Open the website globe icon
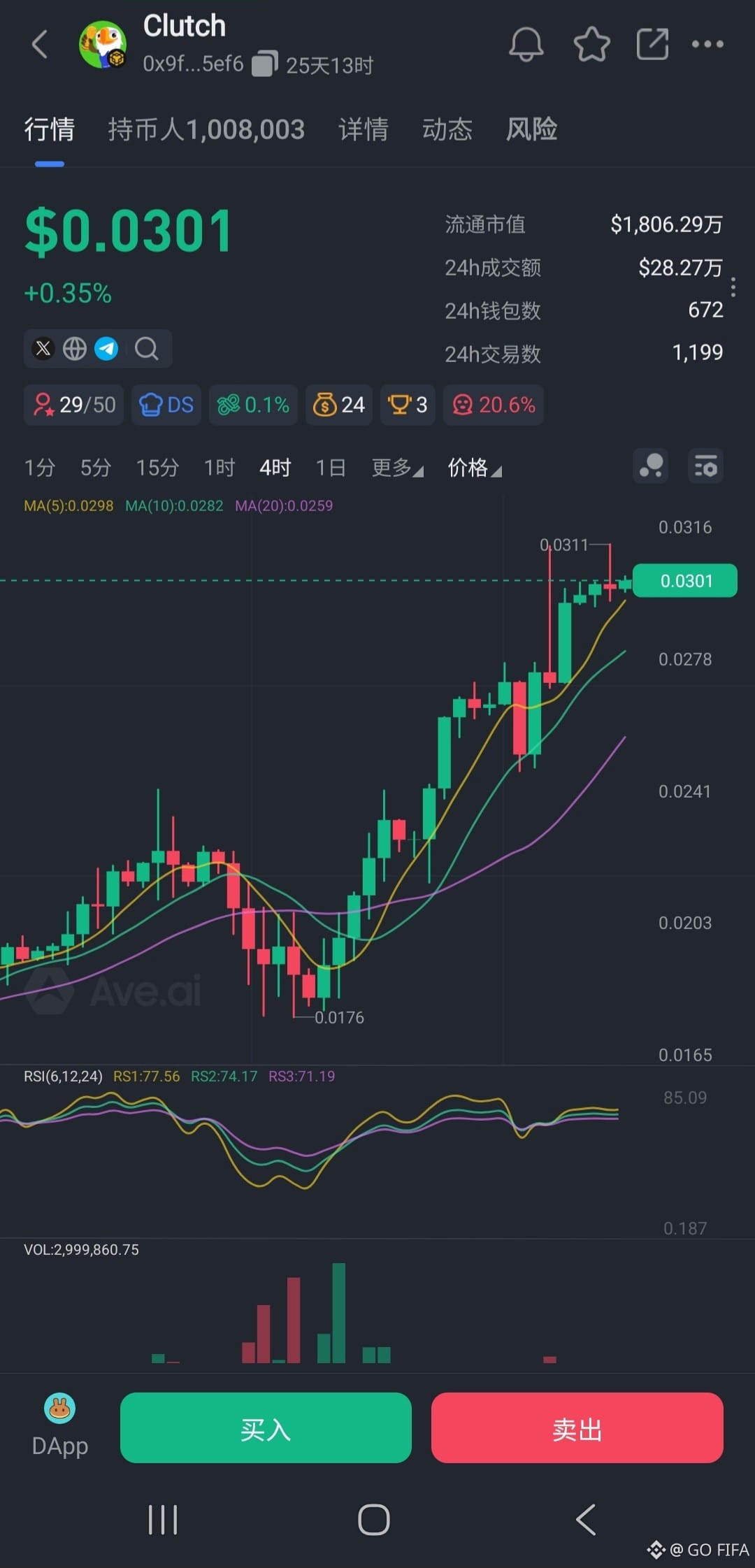Image resolution: width=755 pixels, height=1568 pixels. tap(75, 348)
